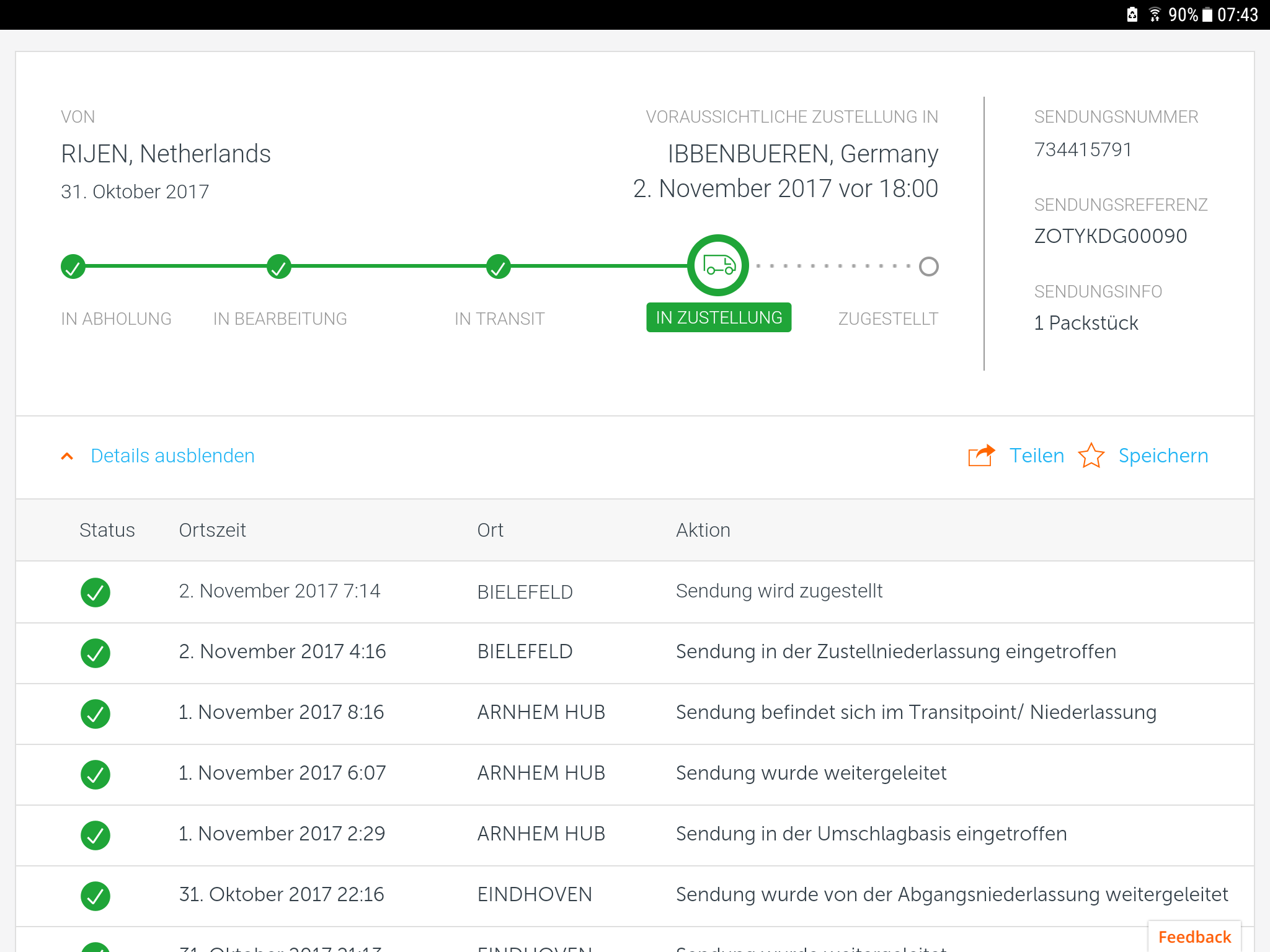
Task: Click the delivery van icon on progress bar
Action: (718, 266)
